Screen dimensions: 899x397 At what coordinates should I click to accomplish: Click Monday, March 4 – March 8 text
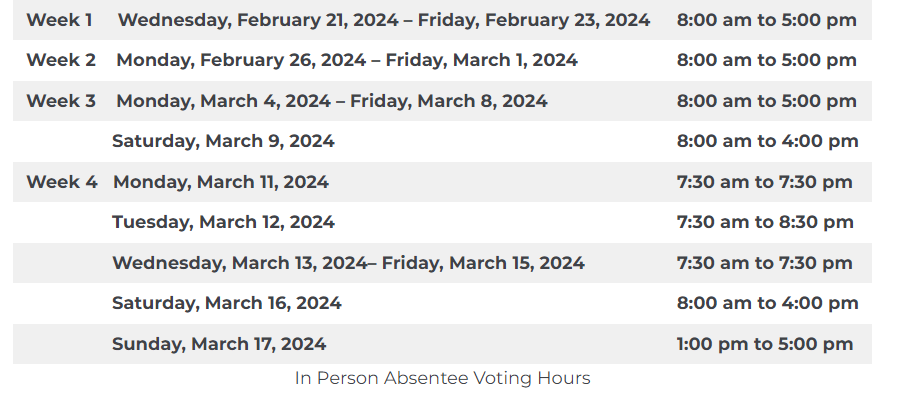pos(332,102)
